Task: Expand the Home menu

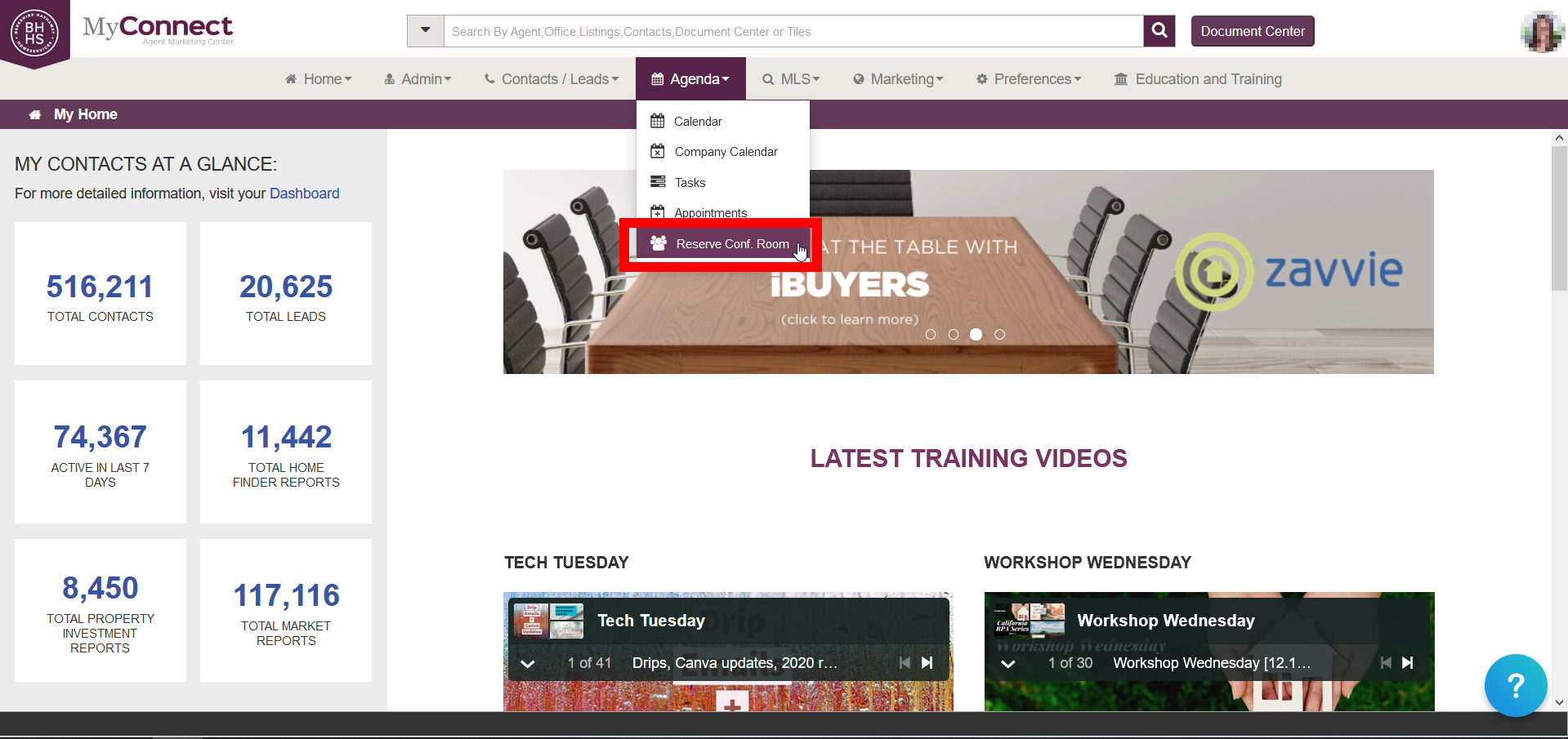Action: [x=318, y=79]
